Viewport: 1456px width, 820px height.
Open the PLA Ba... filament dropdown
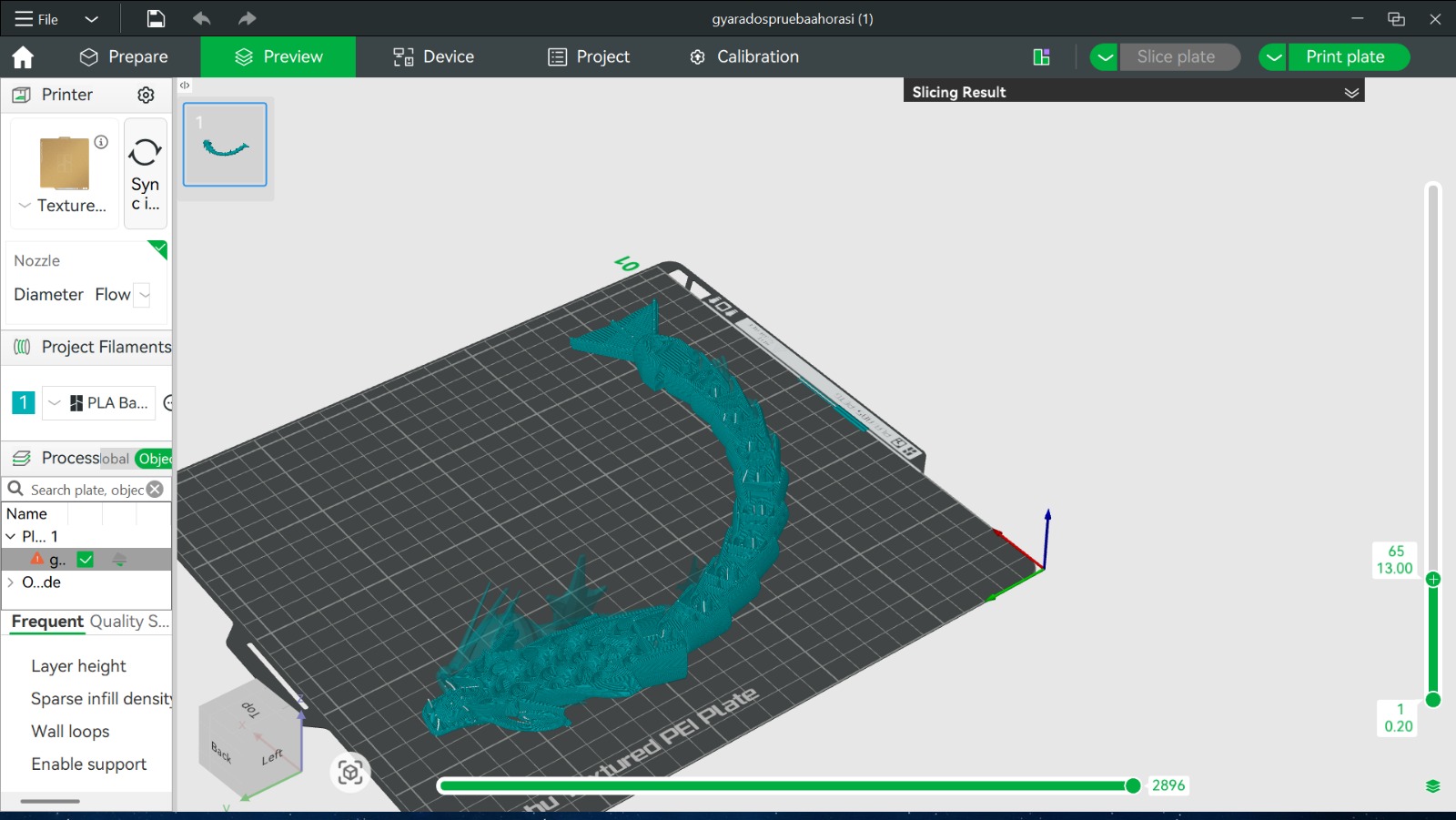[x=99, y=403]
